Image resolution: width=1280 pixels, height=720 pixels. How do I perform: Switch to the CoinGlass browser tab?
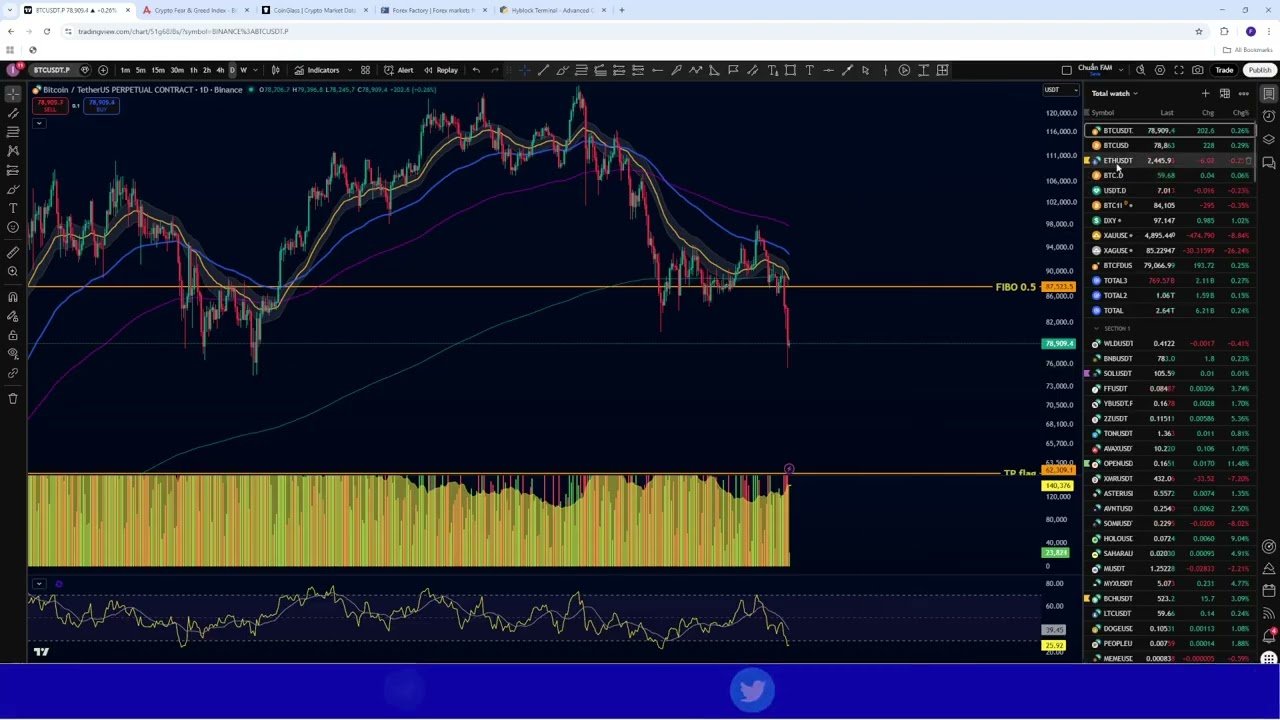pyautogui.click(x=314, y=10)
